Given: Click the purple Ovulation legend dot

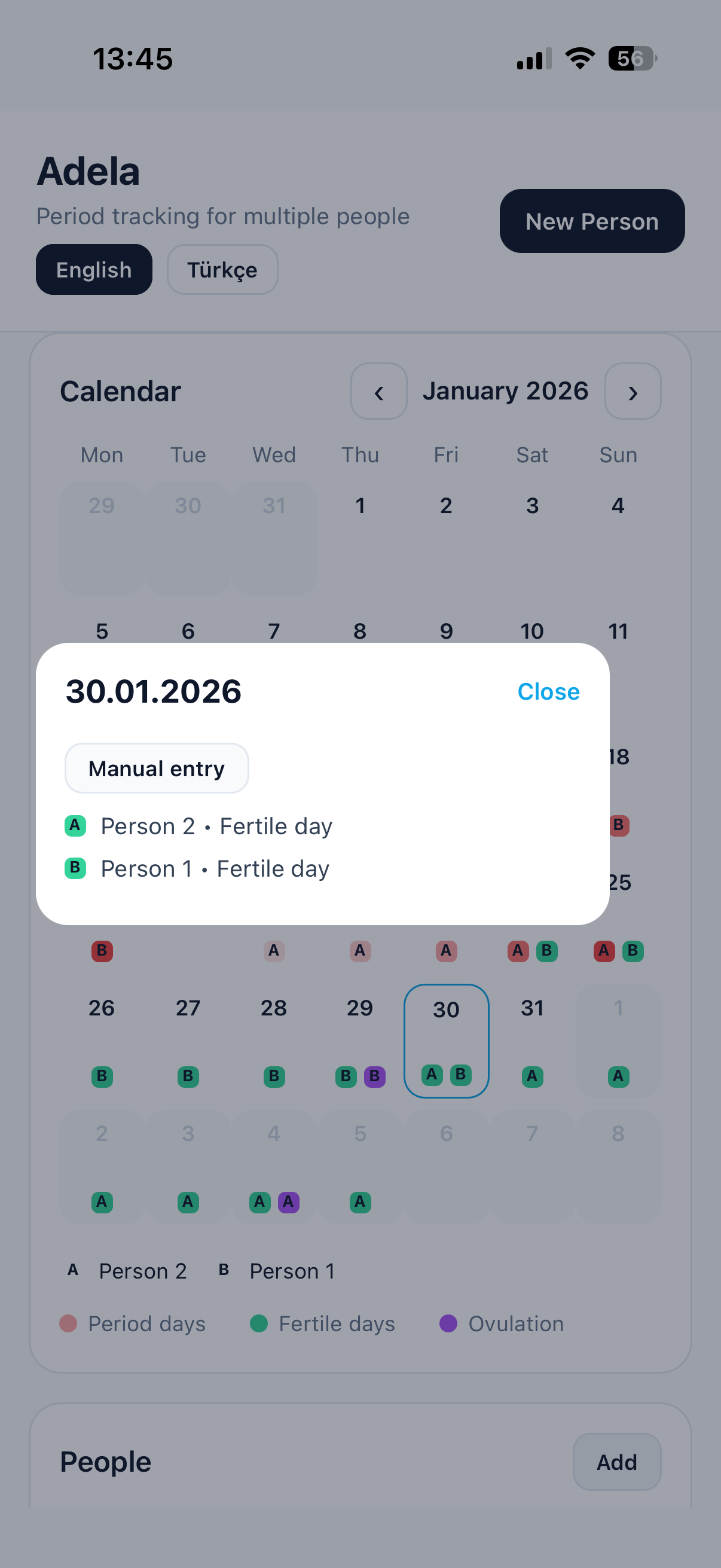Looking at the screenshot, I should 448,1324.
